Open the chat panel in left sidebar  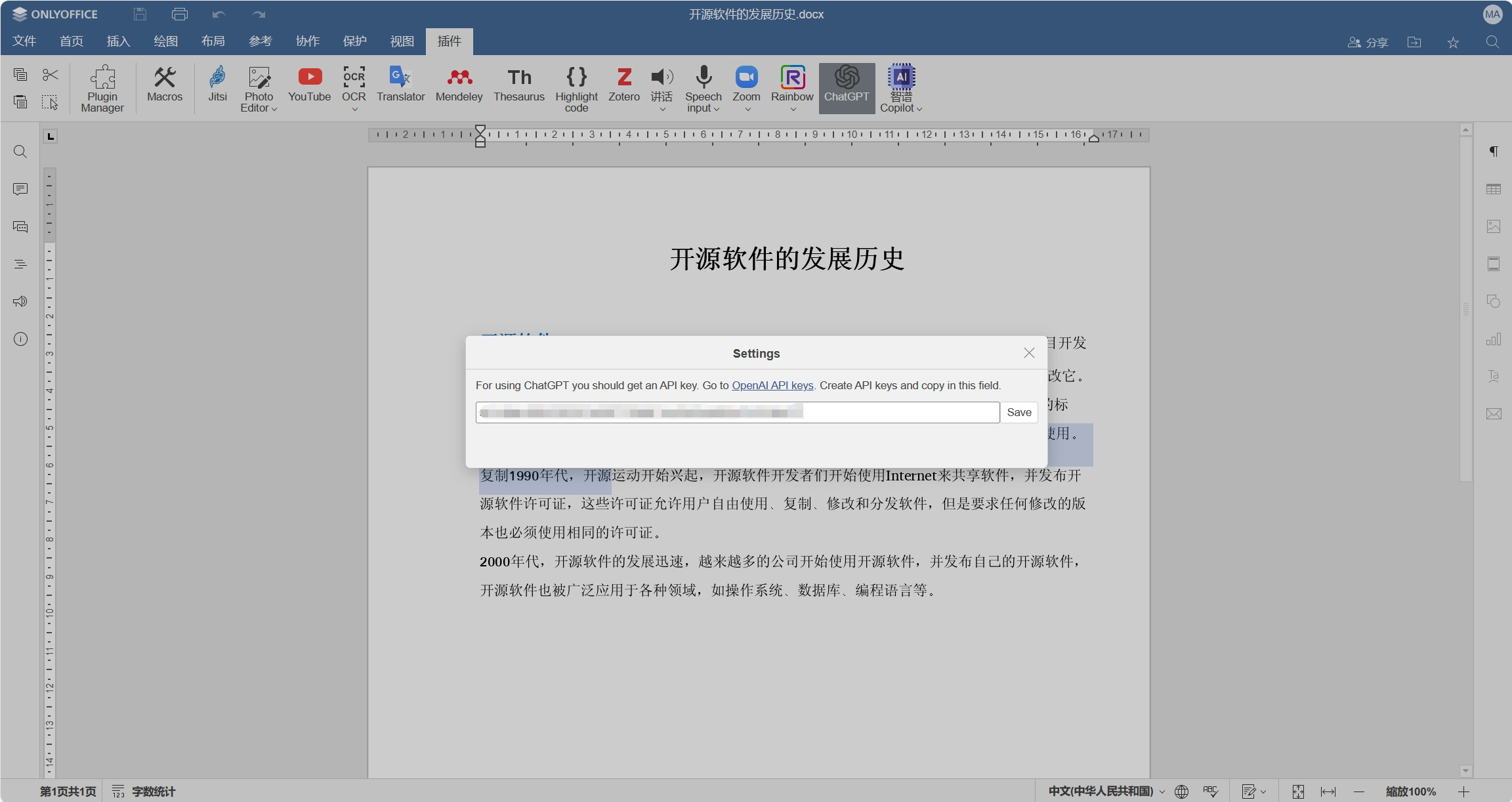pos(20,226)
